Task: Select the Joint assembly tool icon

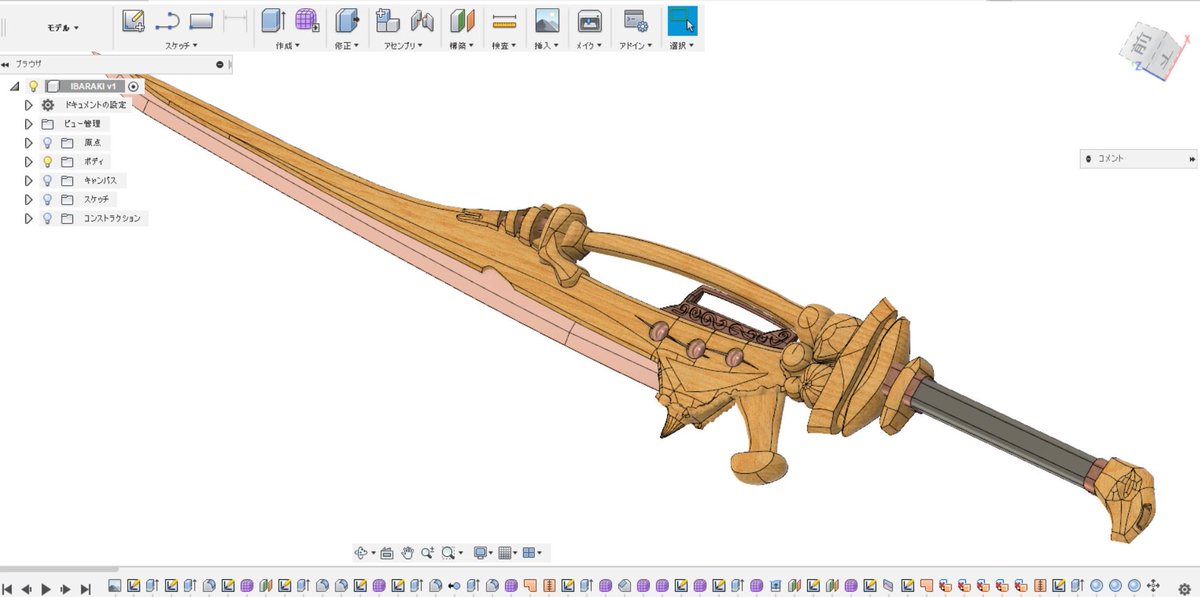Action: 422,20
